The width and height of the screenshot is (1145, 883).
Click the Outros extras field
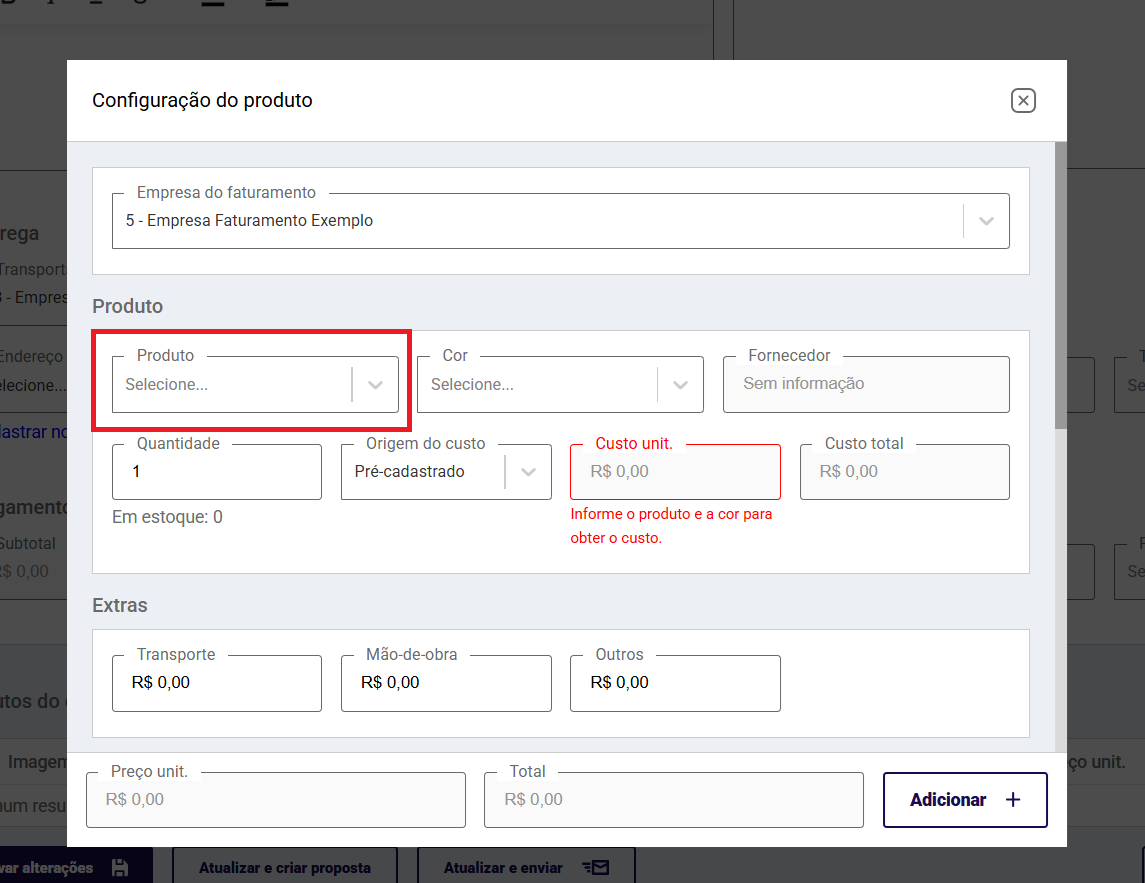tap(675, 683)
